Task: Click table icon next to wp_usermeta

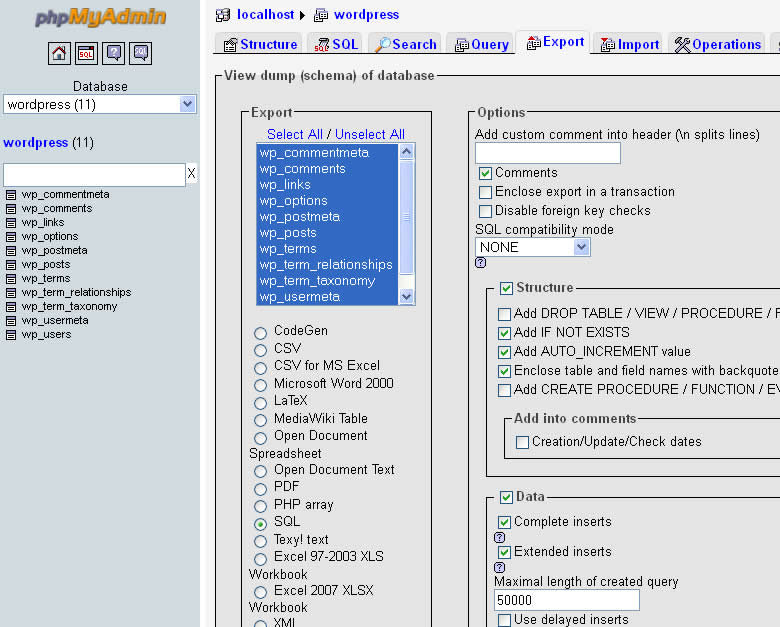Action: click(x=11, y=320)
